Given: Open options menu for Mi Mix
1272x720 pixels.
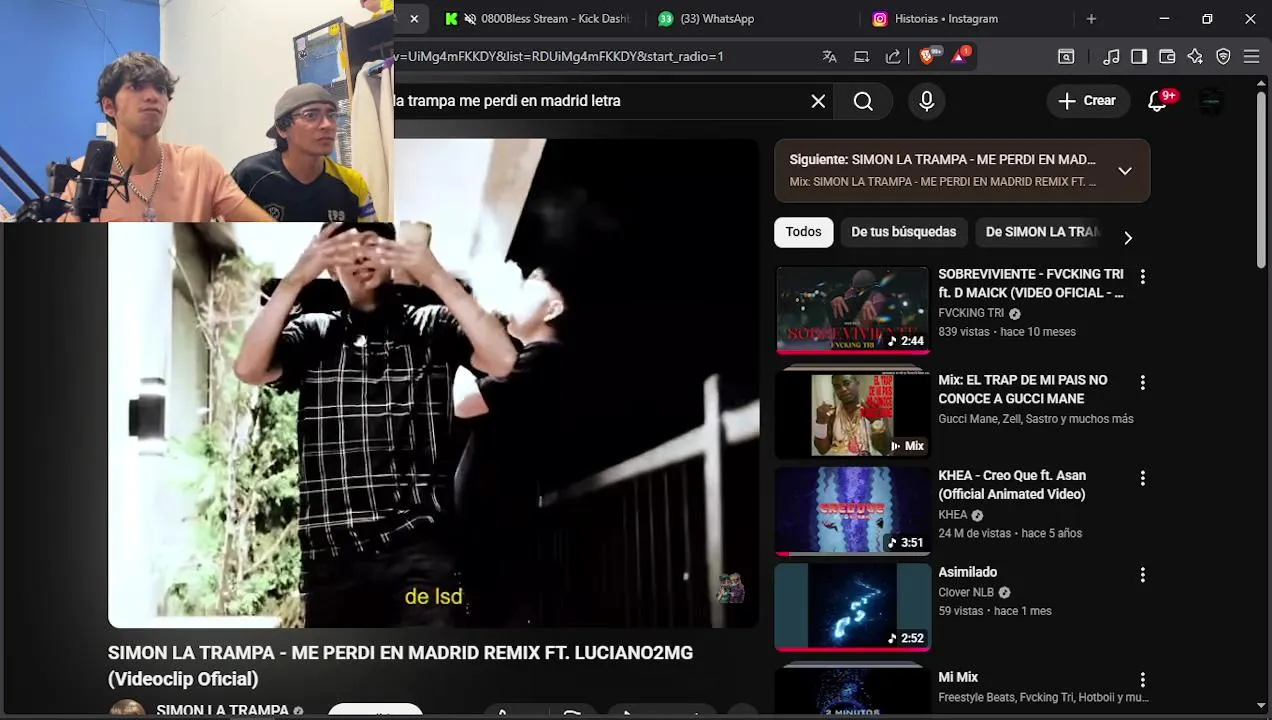Looking at the screenshot, I should pyautogui.click(x=1143, y=681).
